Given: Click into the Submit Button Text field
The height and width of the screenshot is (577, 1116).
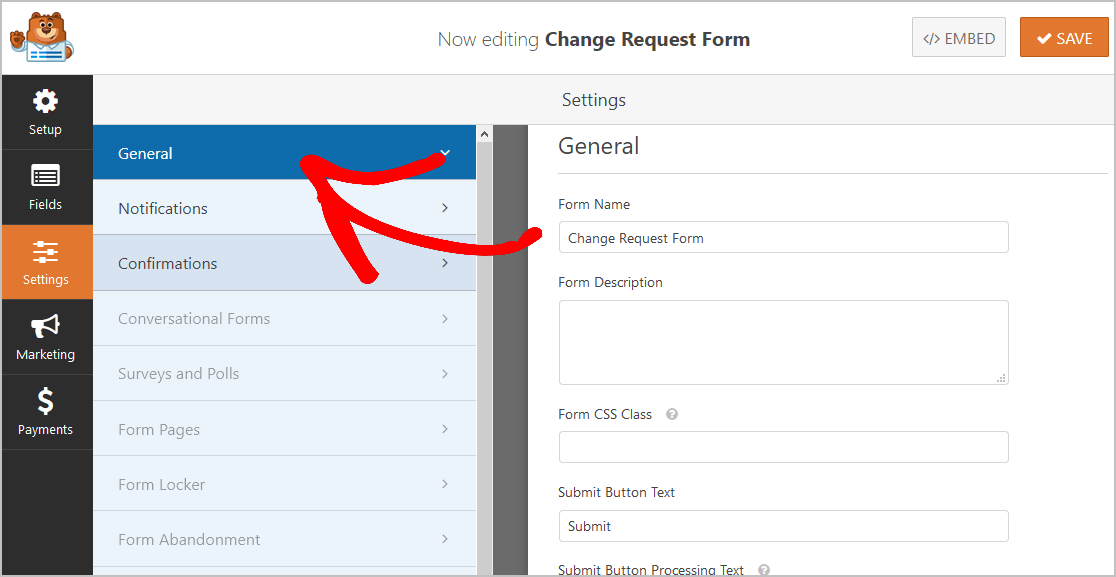Looking at the screenshot, I should pyautogui.click(x=784, y=526).
